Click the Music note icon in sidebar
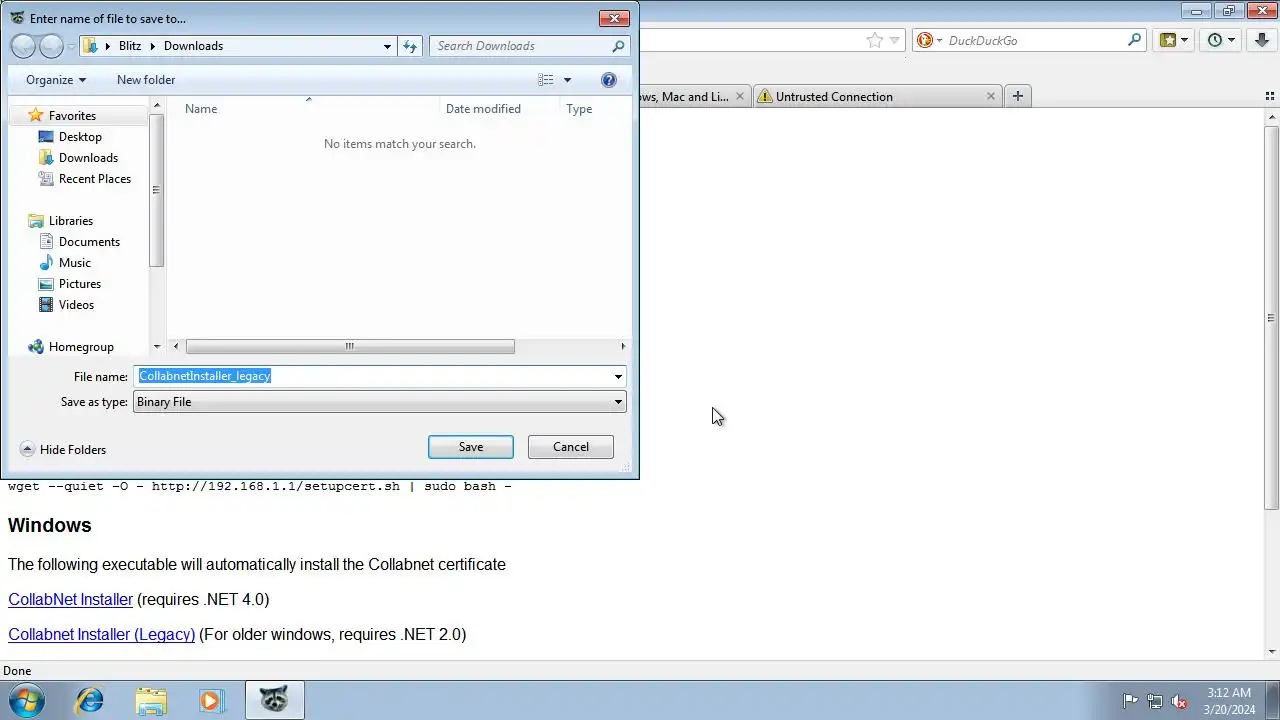This screenshot has width=1280, height=720. pos(46,263)
